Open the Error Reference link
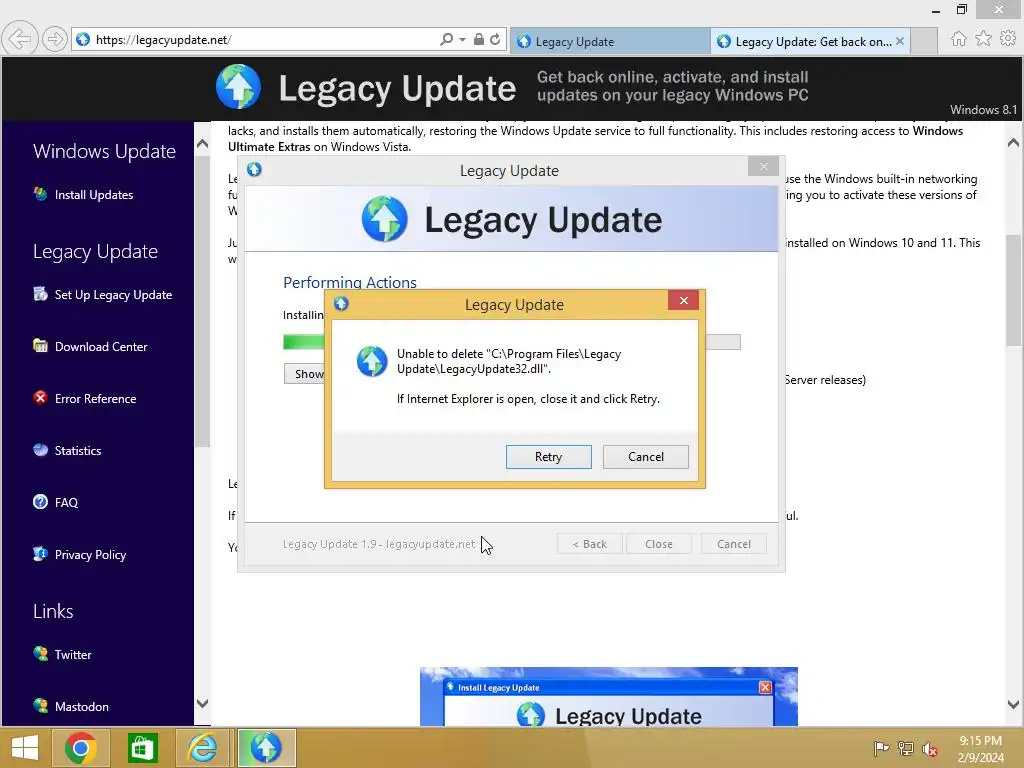 95,398
